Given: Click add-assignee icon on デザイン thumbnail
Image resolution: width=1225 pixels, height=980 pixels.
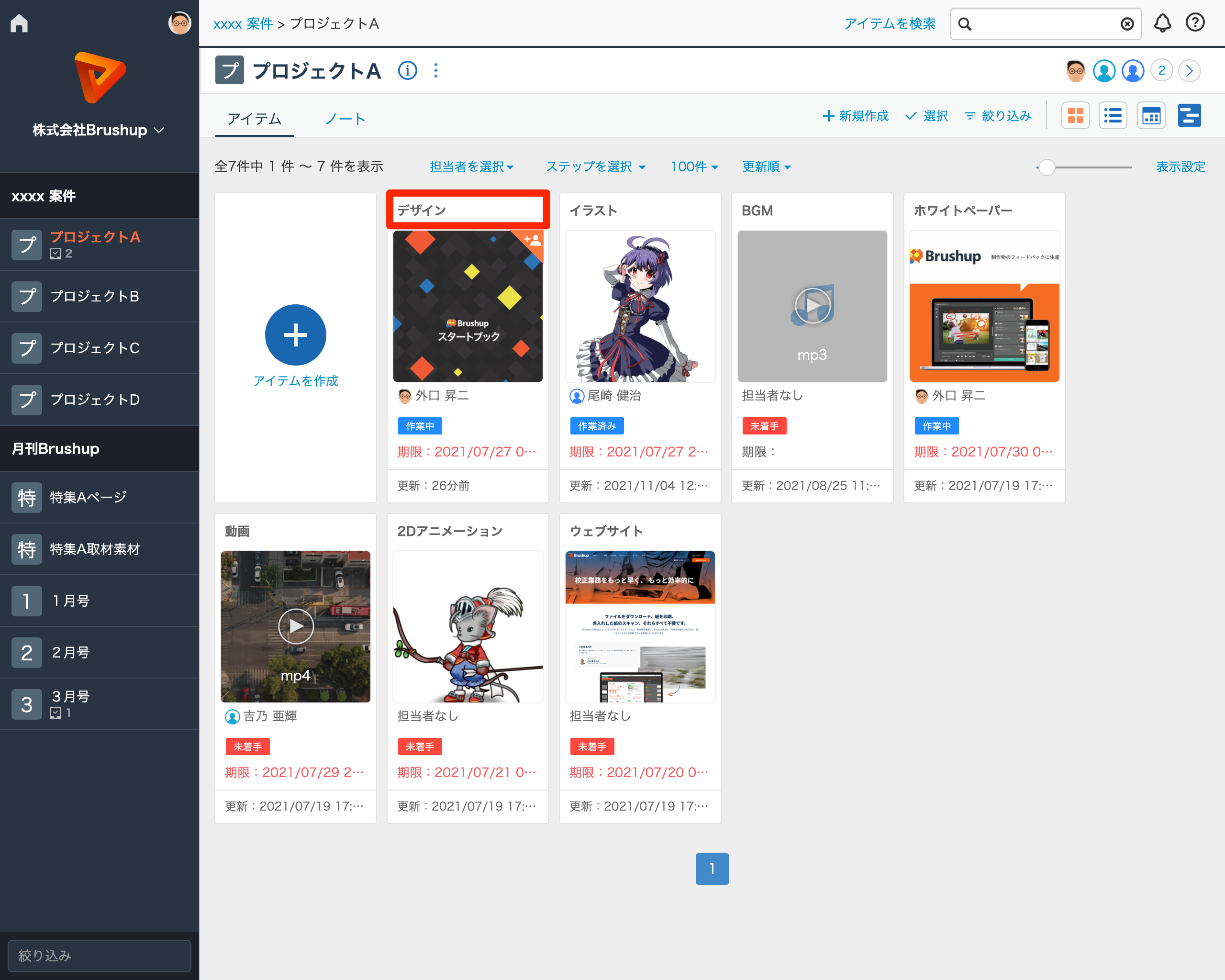Looking at the screenshot, I should coord(533,240).
